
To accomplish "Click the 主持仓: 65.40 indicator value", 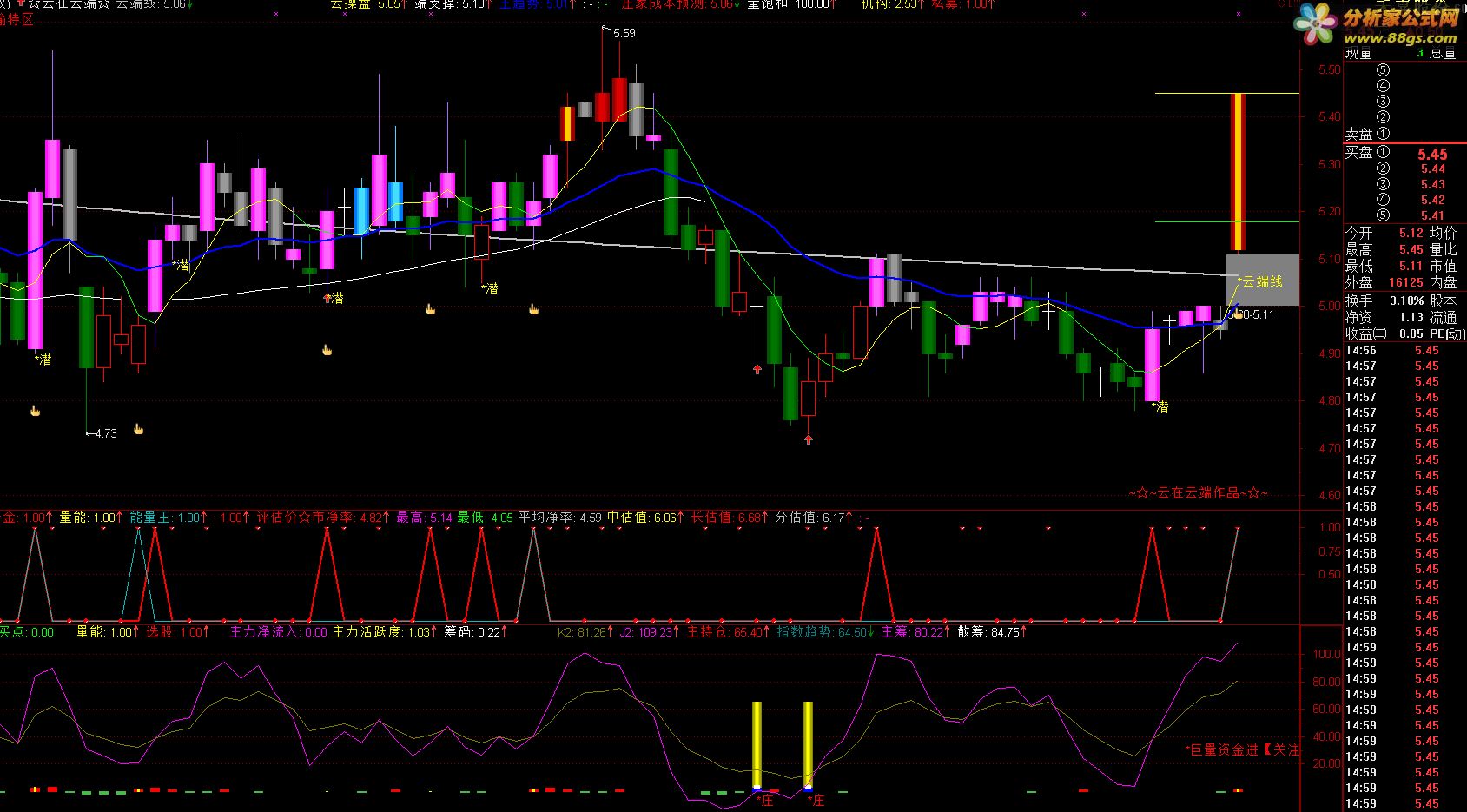I will click(729, 632).
